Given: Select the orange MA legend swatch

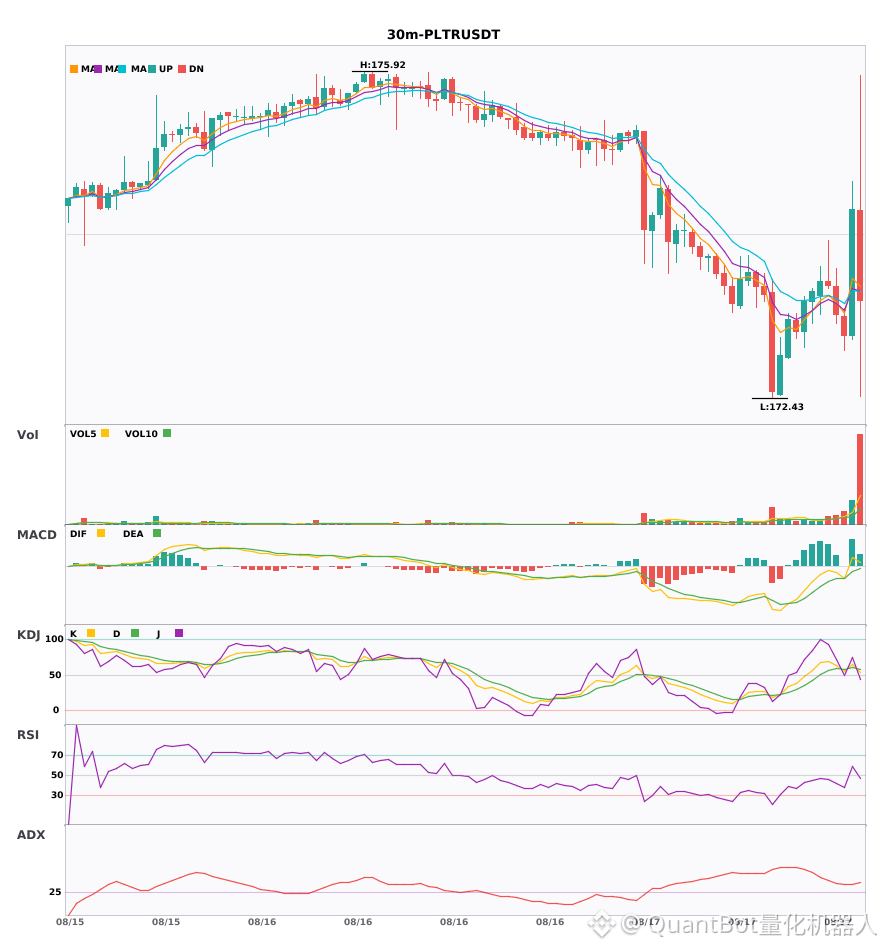Looking at the screenshot, I should [74, 69].
